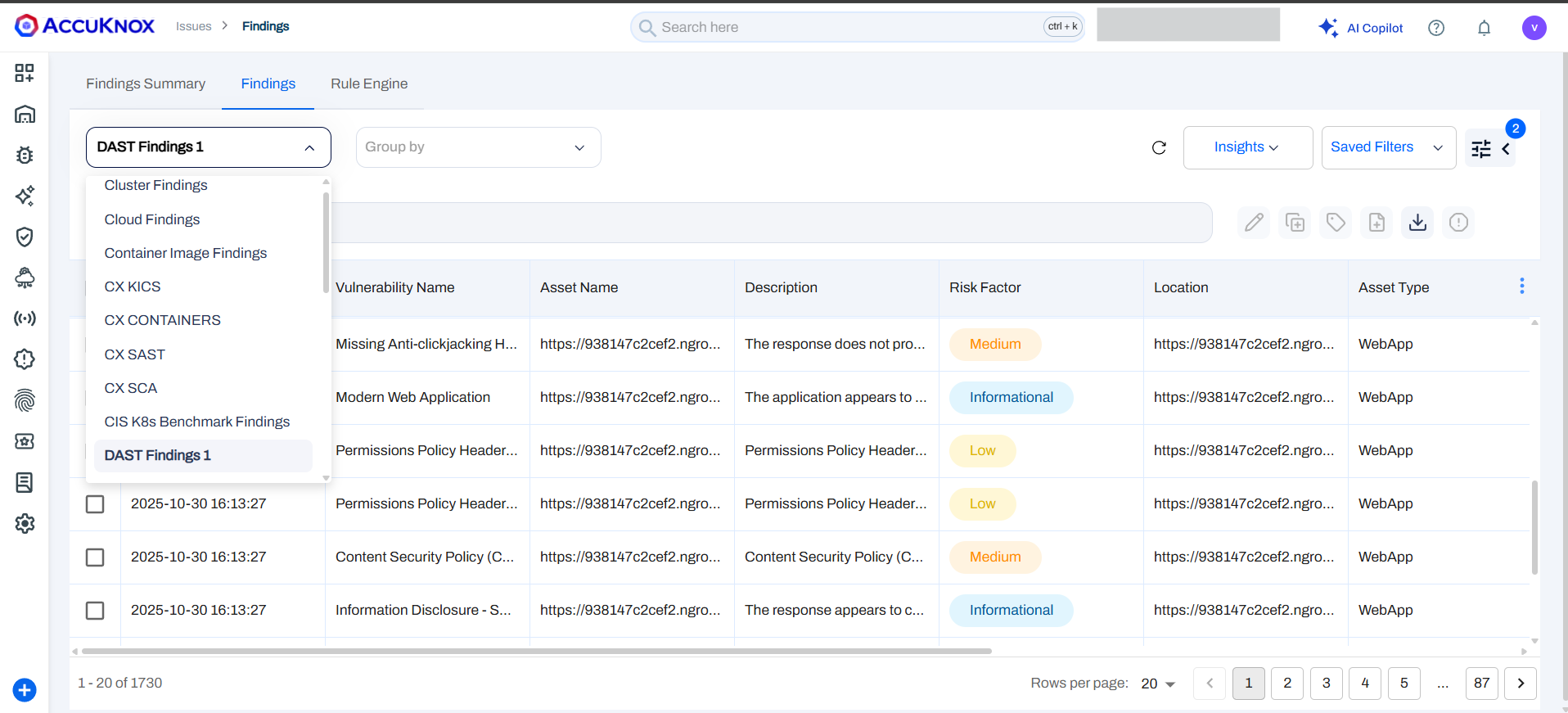
Task: Check the Information Disclosure row checkbox
Action: pos(95,610)
